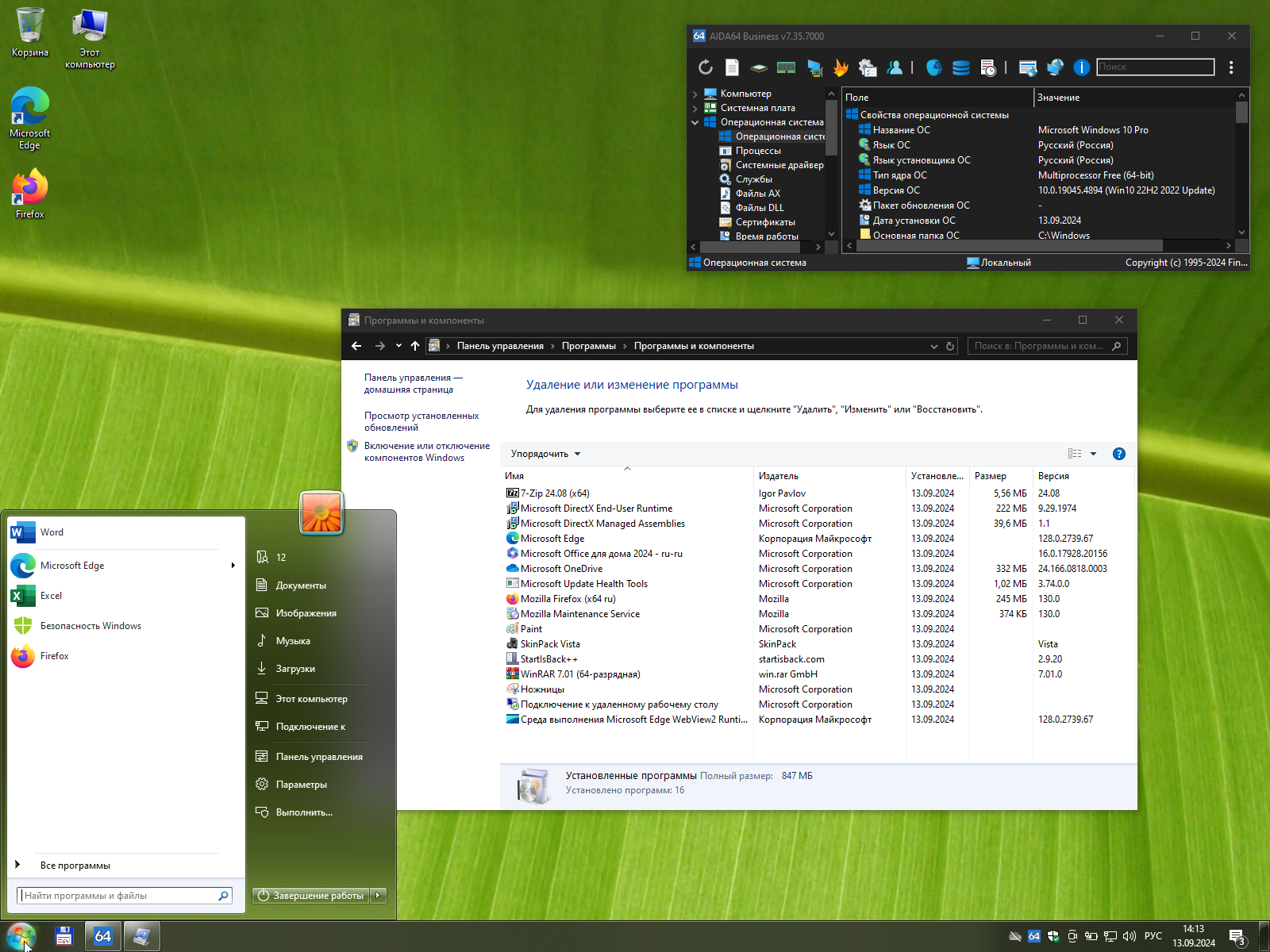This screenshot has width=1270, height=952.
Task: Click the volume icon in system tray
Action: pyautogui.click(x=1130, y=936)
